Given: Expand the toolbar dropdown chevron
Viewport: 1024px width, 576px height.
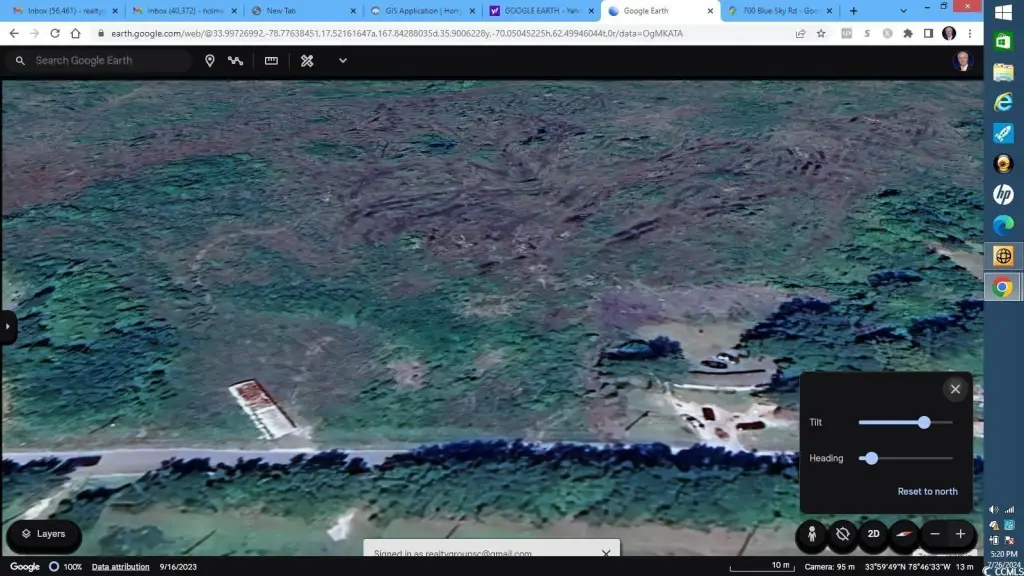Looking at the screenshot, I should pyautogui.click(x=343, y=61).
